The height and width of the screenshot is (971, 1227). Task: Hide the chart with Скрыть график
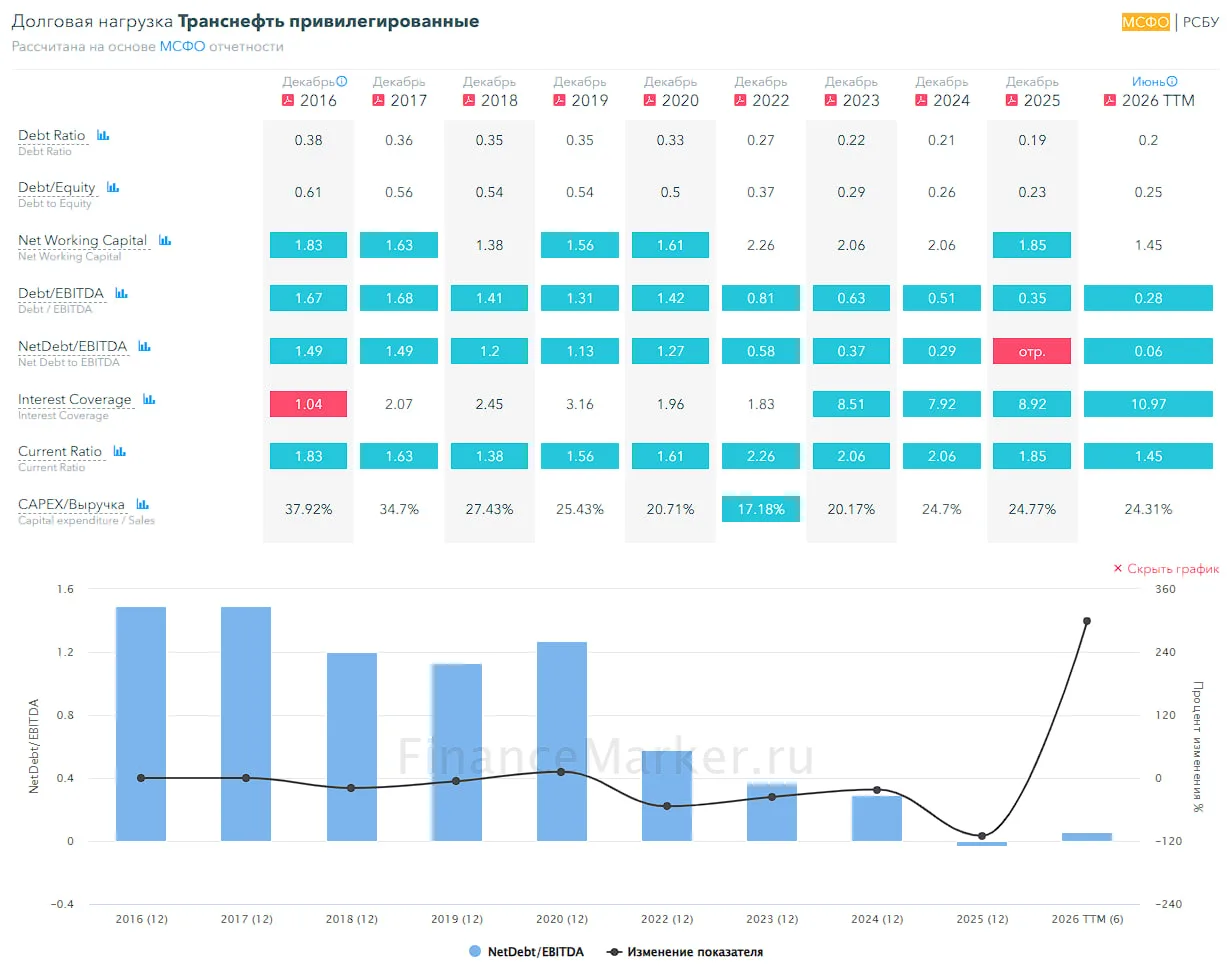[x=1166, y=569]
